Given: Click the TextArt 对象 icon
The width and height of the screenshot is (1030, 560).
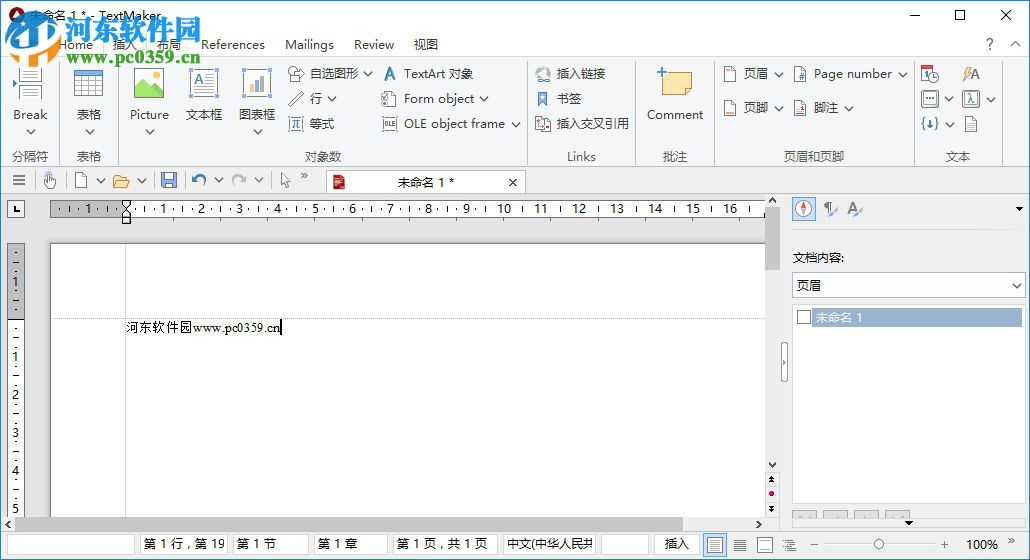Looking at the screenshot, I should (390, 74).
